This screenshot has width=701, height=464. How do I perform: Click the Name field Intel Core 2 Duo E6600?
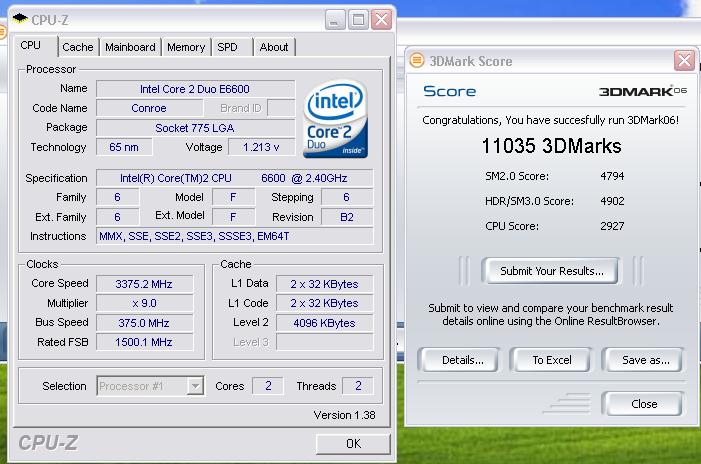click(195, 89)
